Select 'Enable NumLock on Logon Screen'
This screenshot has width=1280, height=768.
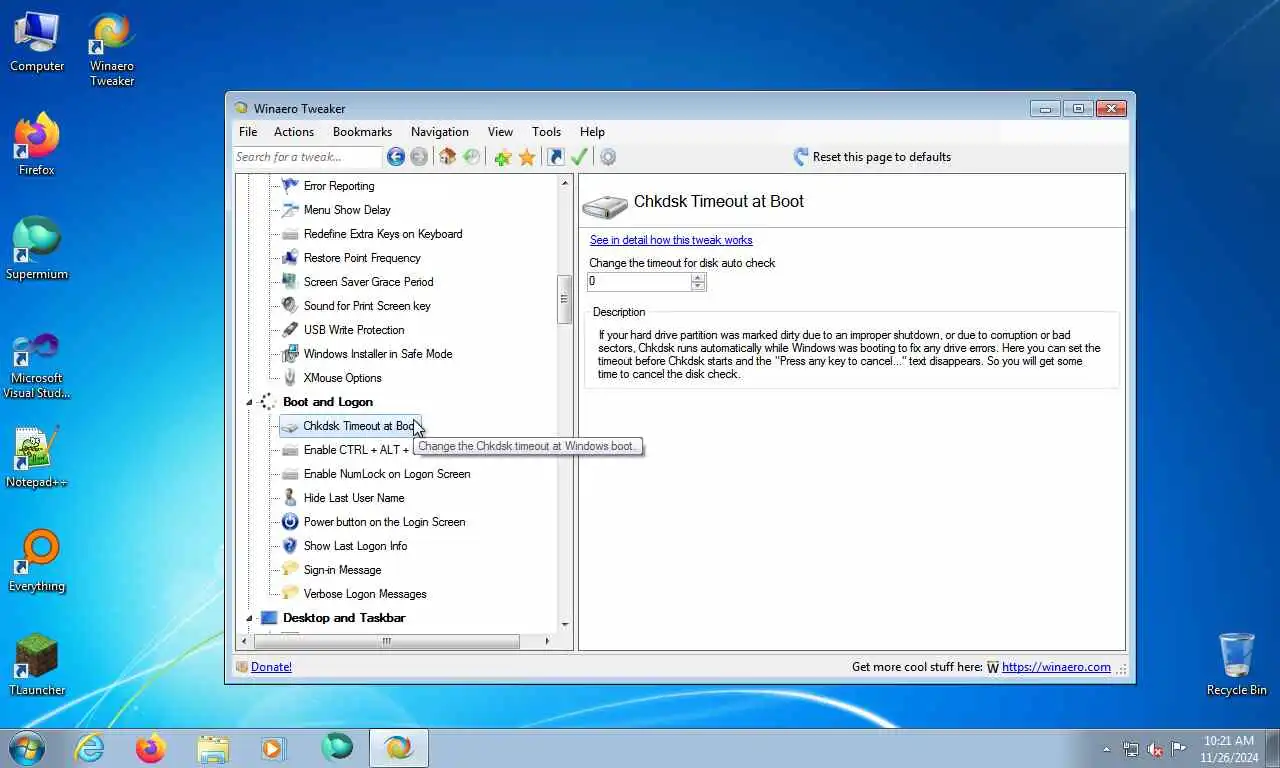(387, 474)
